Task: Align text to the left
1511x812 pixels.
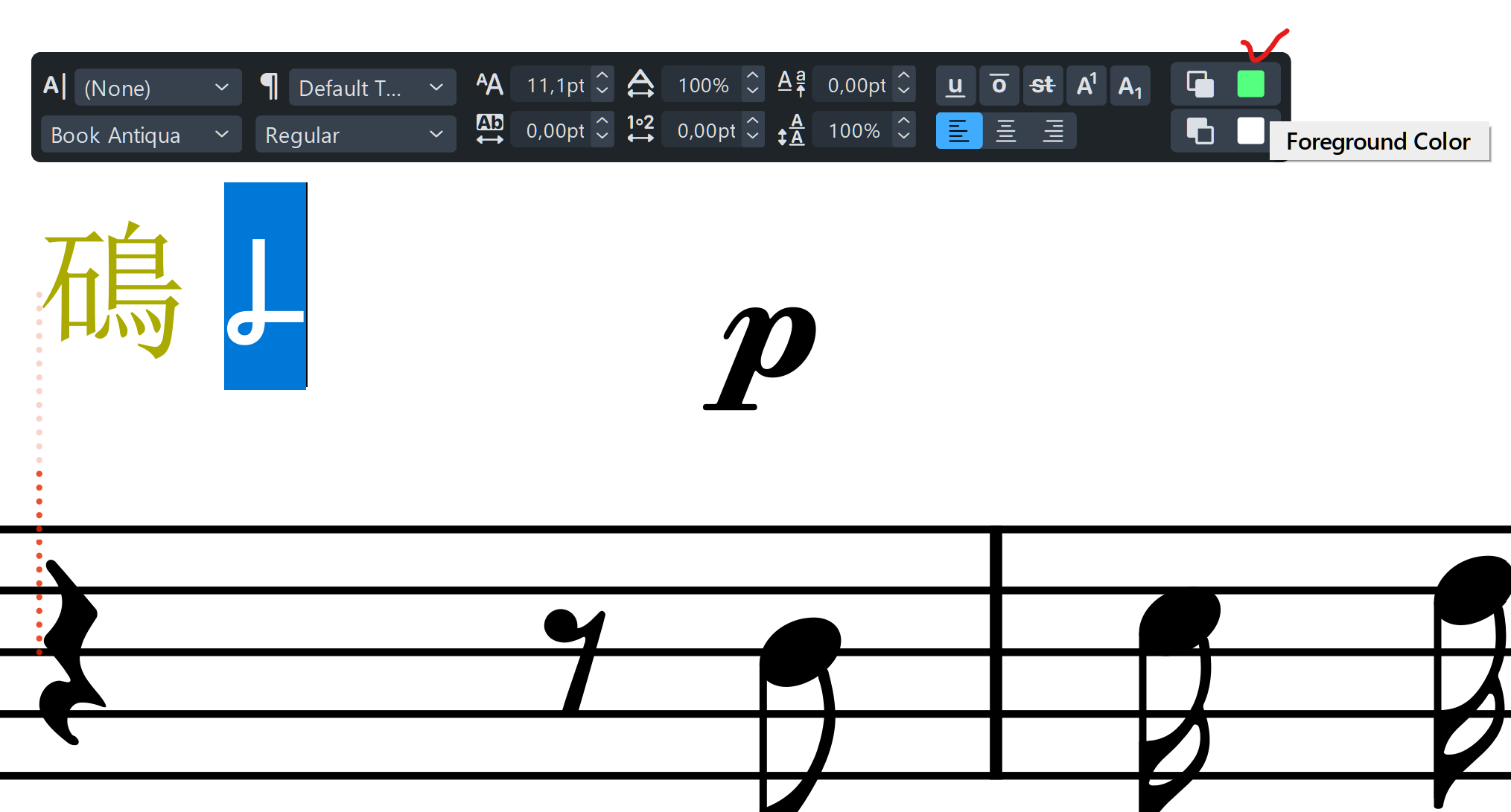Action: point(958,131)
